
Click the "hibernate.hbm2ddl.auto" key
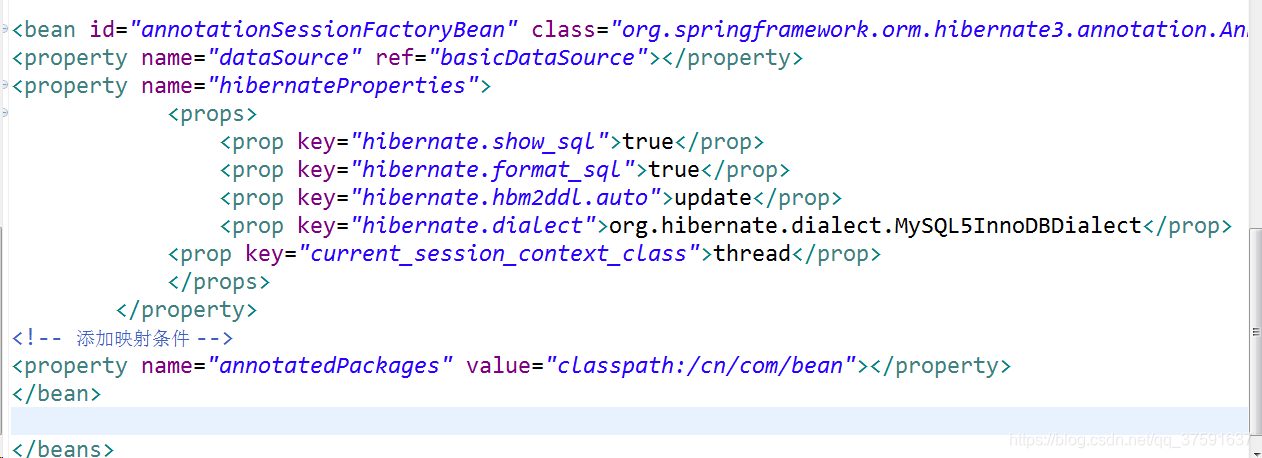[x=505, y=198]
